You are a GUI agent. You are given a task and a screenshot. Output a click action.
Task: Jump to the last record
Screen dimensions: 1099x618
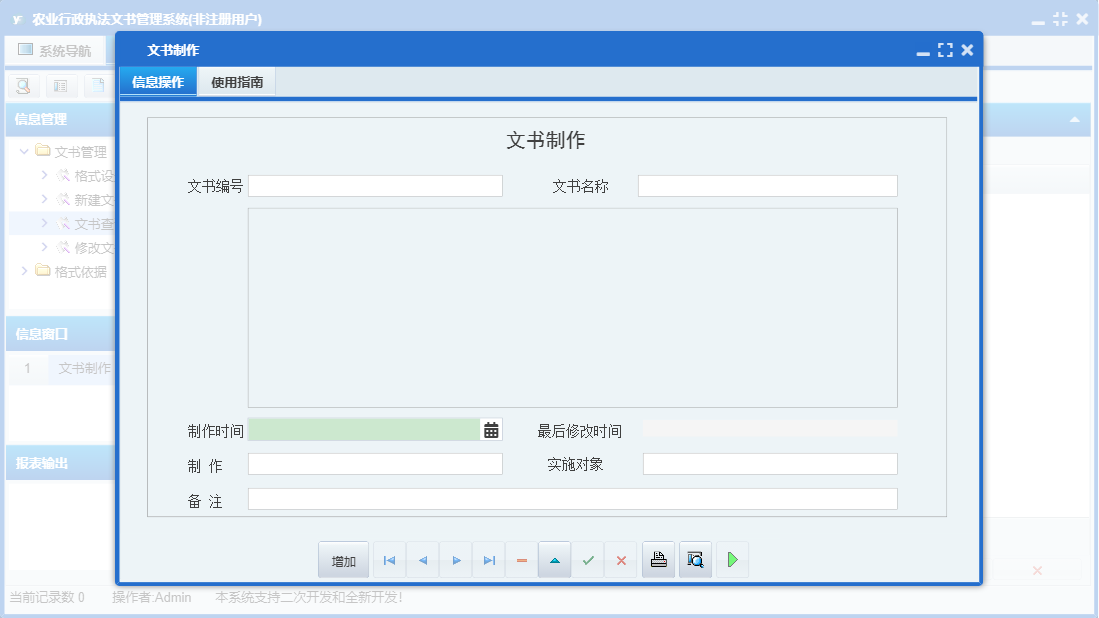tap(489, 559)
